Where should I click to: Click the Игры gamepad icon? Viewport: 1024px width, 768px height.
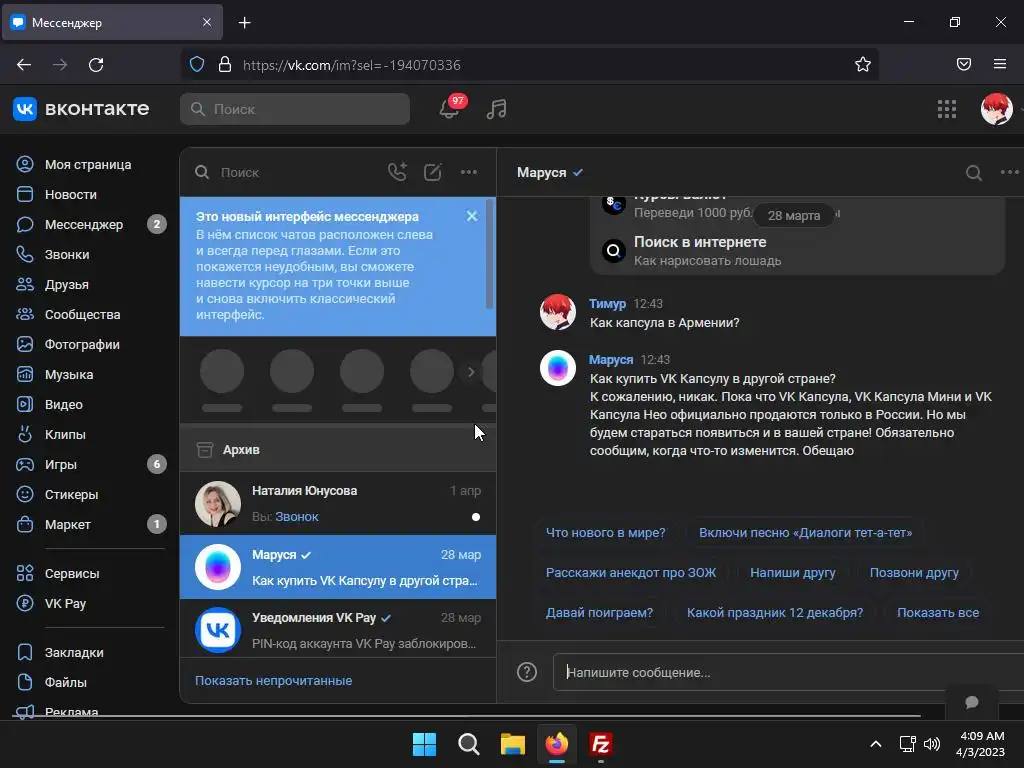[25, 464]
